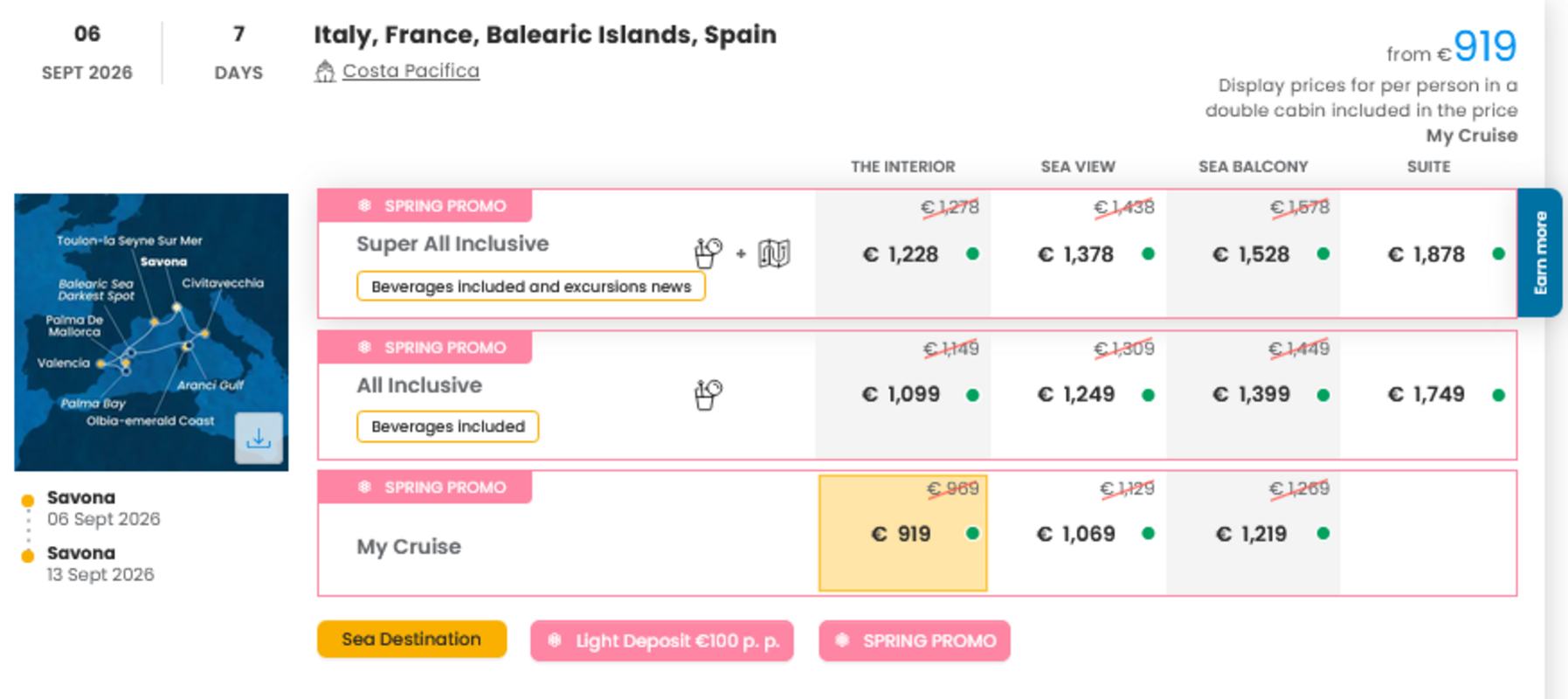Screen dimensions: 1568x699
Task: Click the drinks icon in Super All Inclusive row
Action: [x=708, y=253]
